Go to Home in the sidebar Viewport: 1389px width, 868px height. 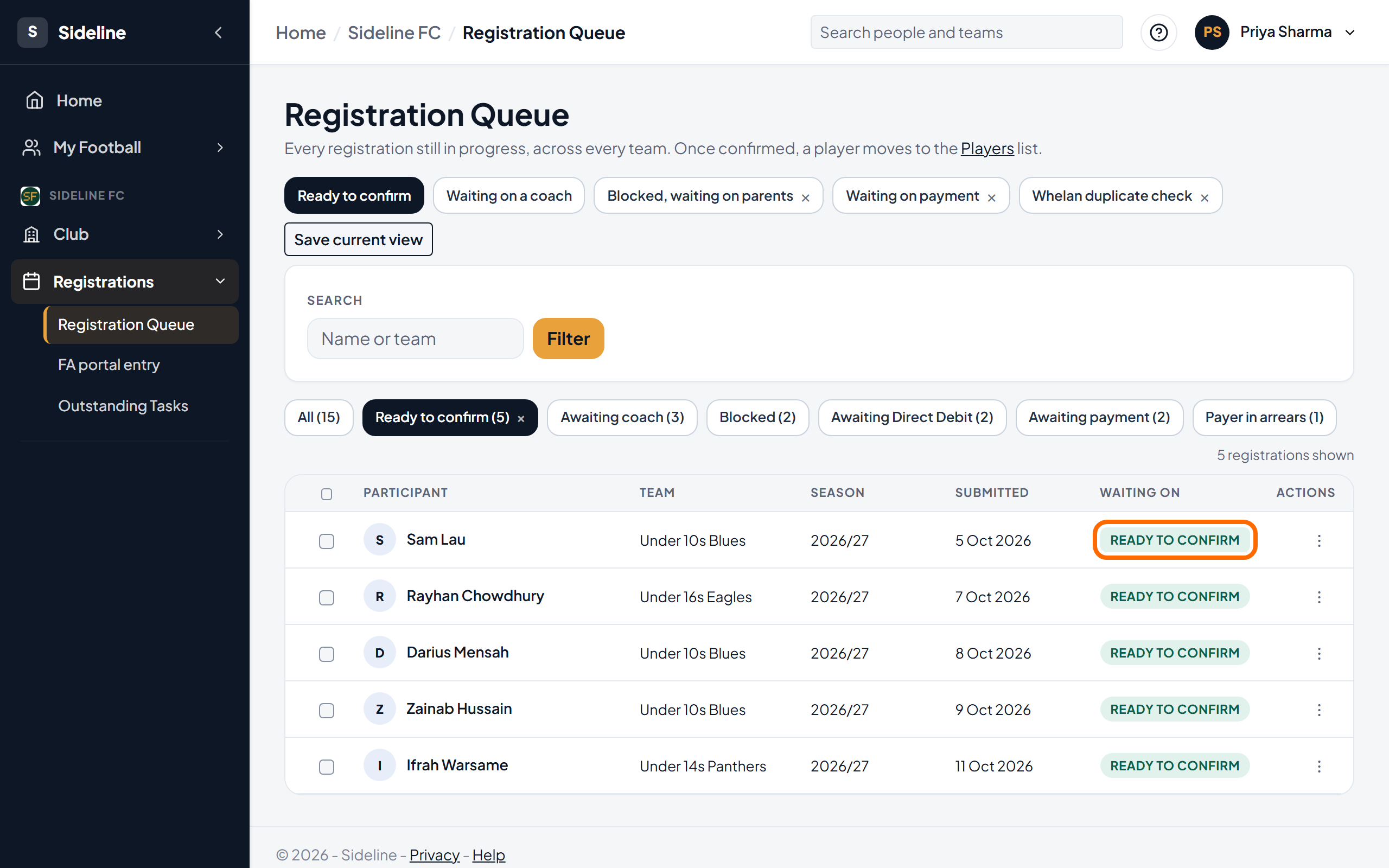[x=125, y=100]
